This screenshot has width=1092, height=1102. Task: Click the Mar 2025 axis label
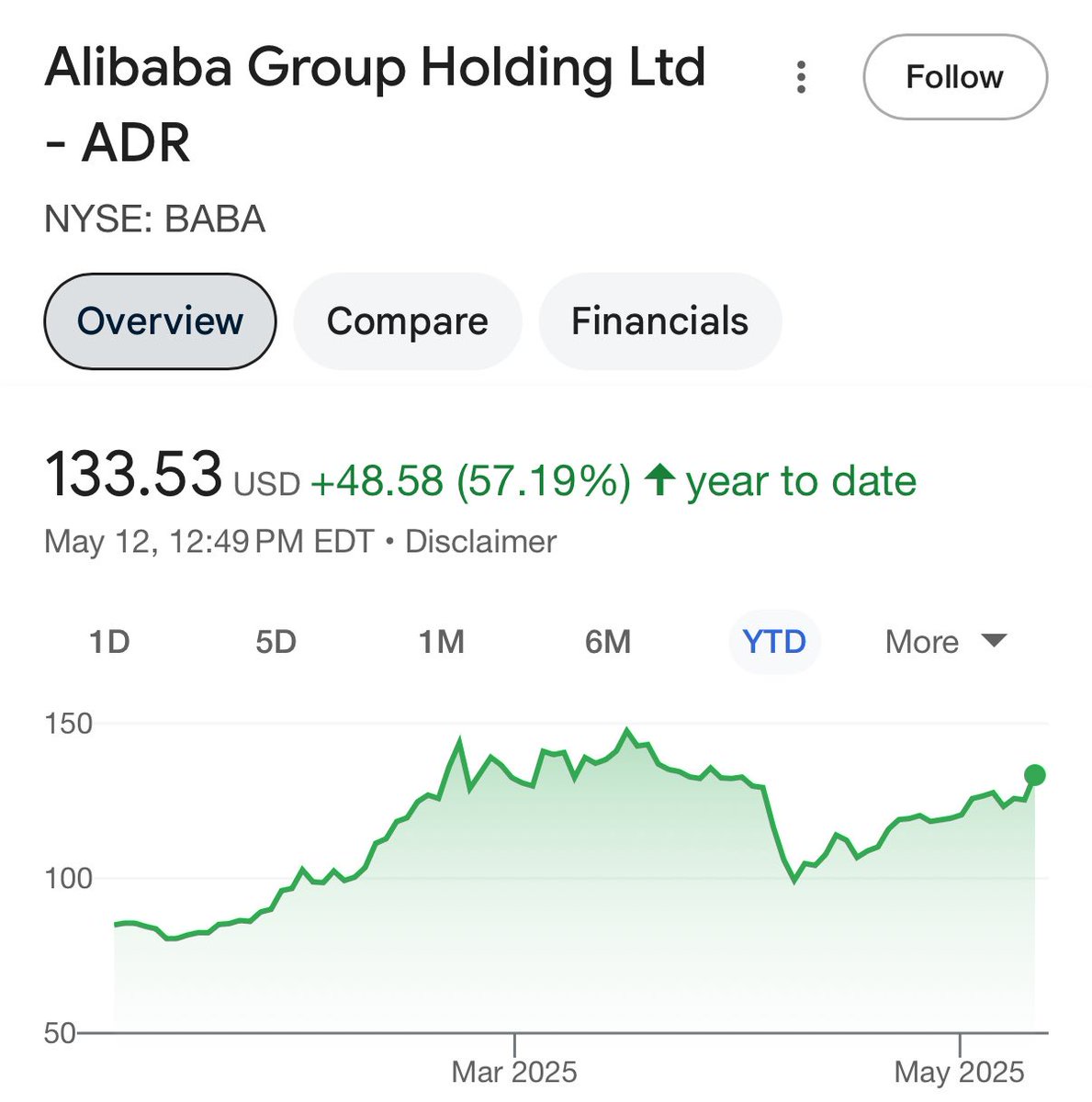(514, 1072)
